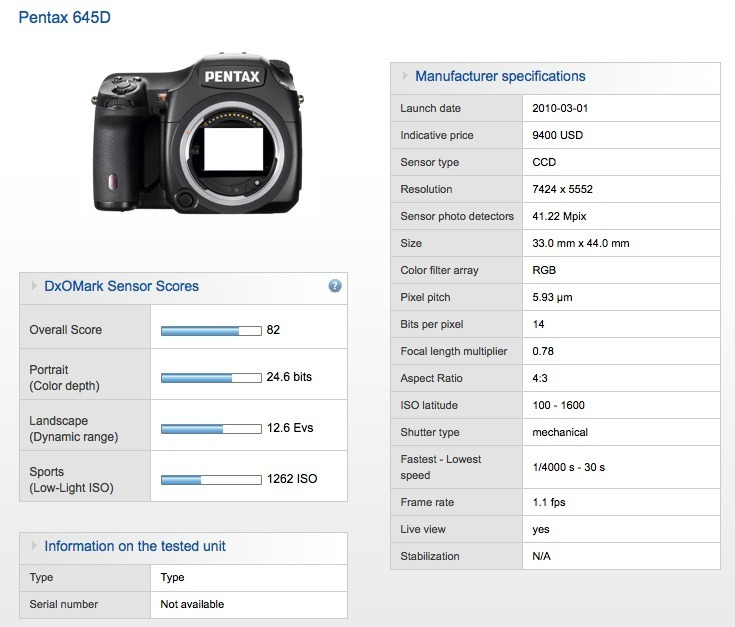
Task: Collapse the Manufacturer specifications section arrow
Action: (405, 75)
